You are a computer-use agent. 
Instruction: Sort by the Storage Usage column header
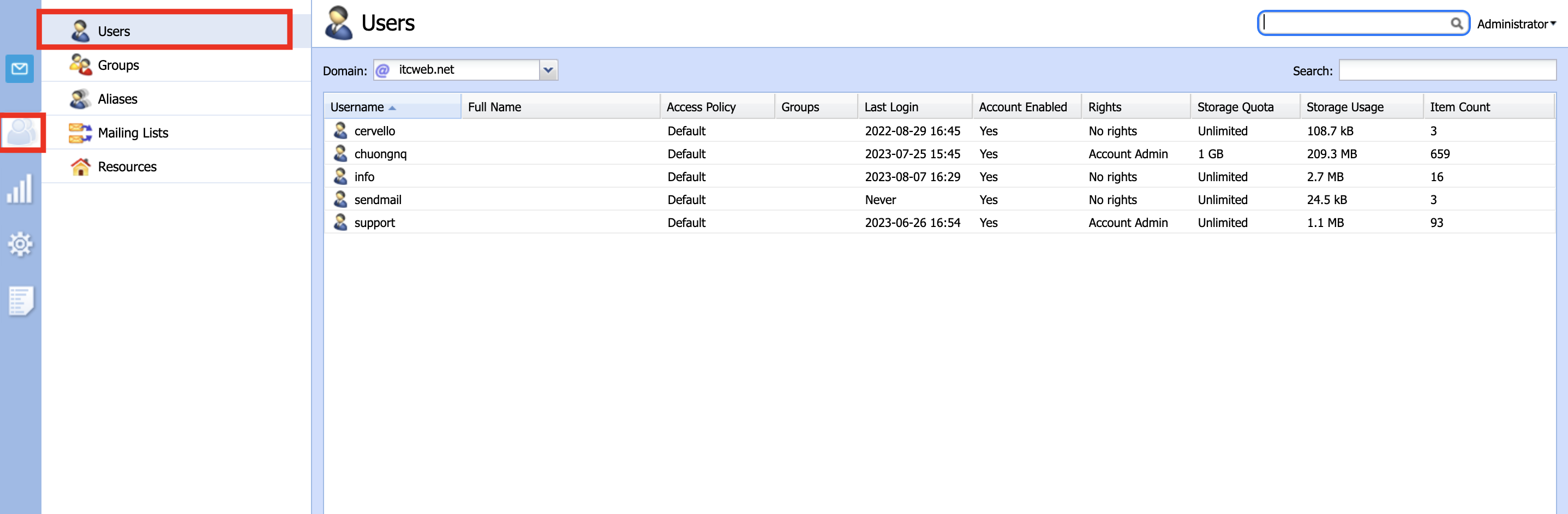(x=1345, y=107)
